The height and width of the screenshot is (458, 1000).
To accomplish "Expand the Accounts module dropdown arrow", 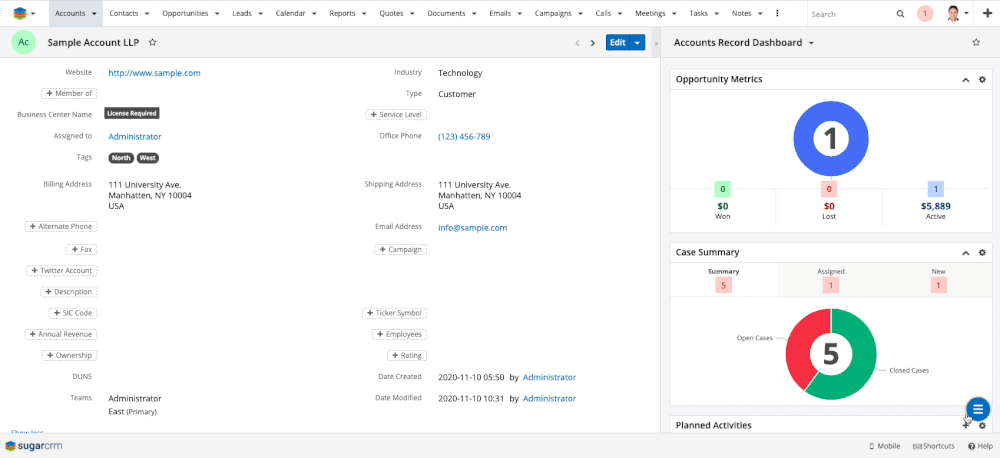I will click(x=94, y=14).
